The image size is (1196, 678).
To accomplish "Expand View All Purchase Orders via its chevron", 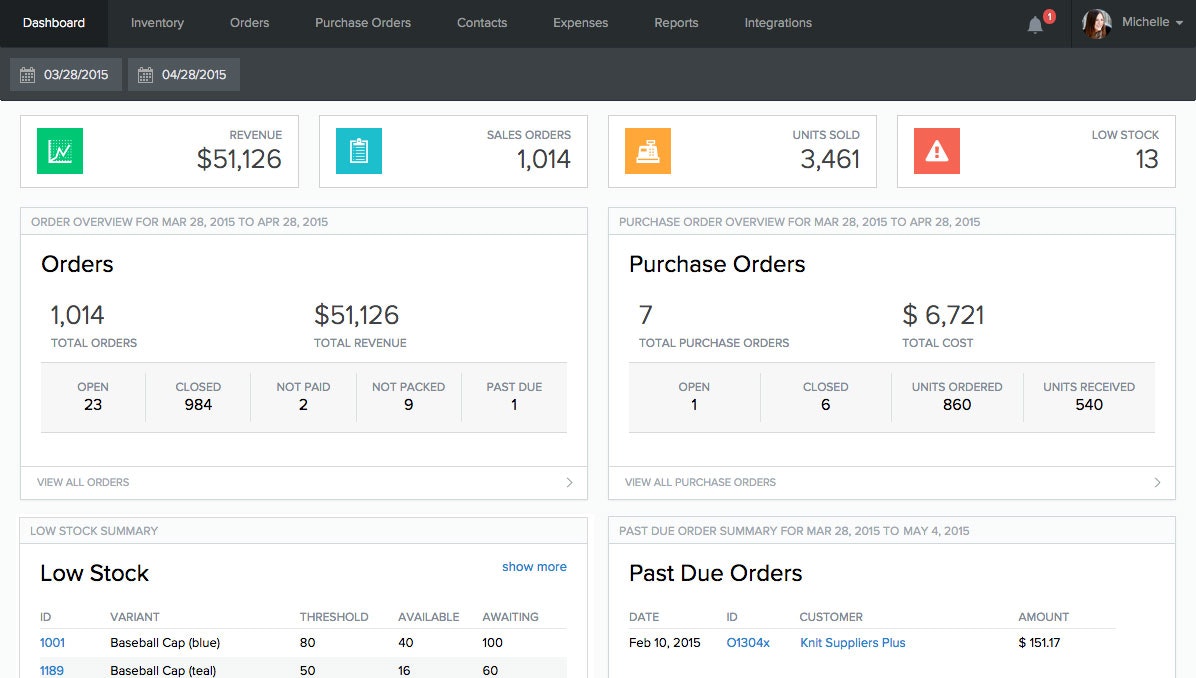I will tap(1159, 482).
